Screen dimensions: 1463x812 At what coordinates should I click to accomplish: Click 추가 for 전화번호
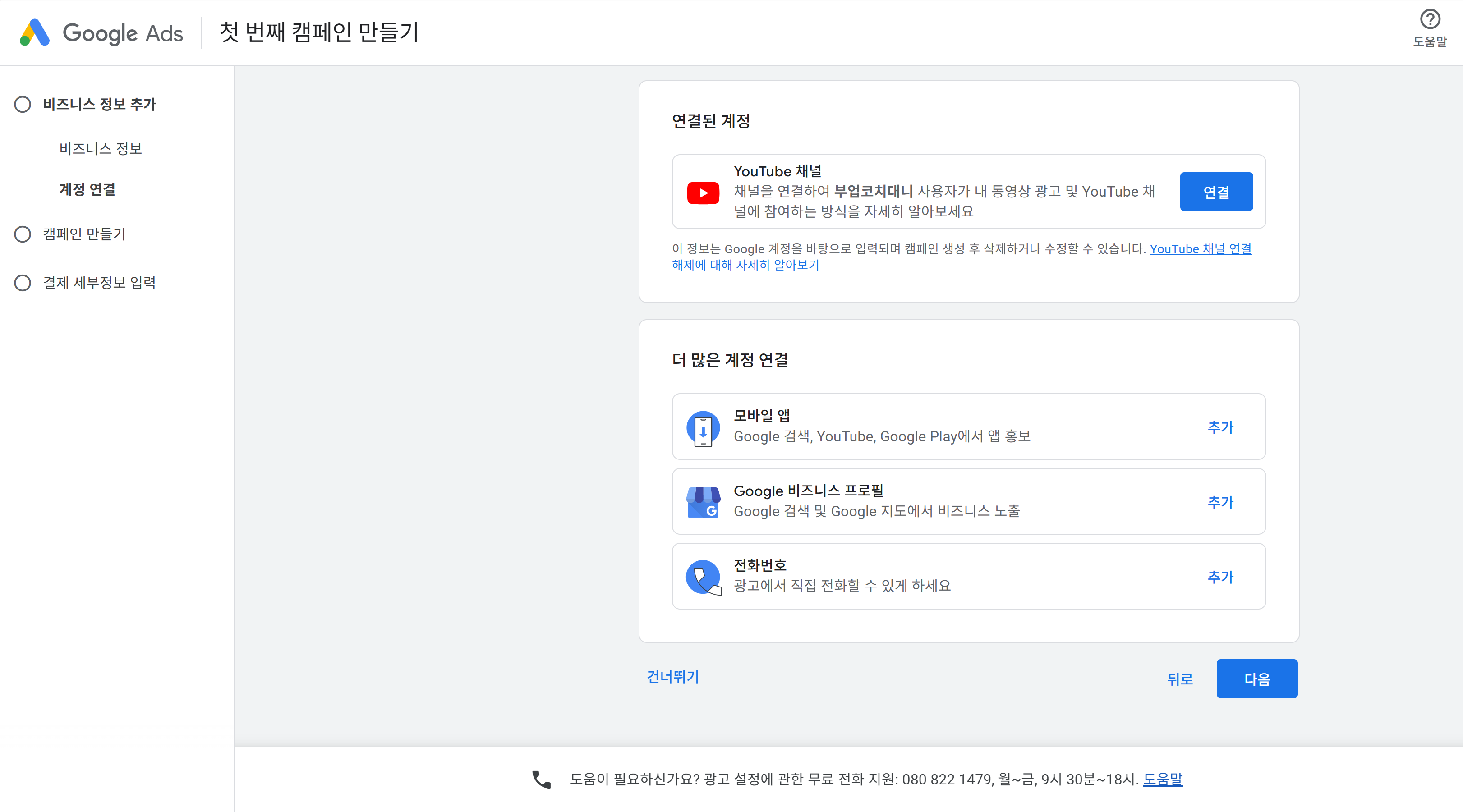coord(1220,577)
